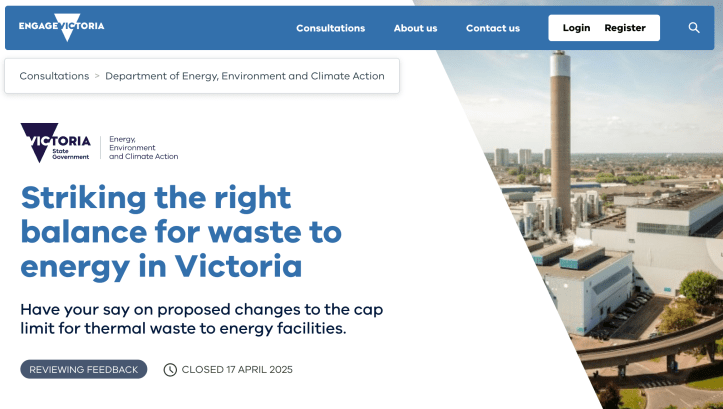Click the clock icon beside closed date

click(x=170, y=370)
